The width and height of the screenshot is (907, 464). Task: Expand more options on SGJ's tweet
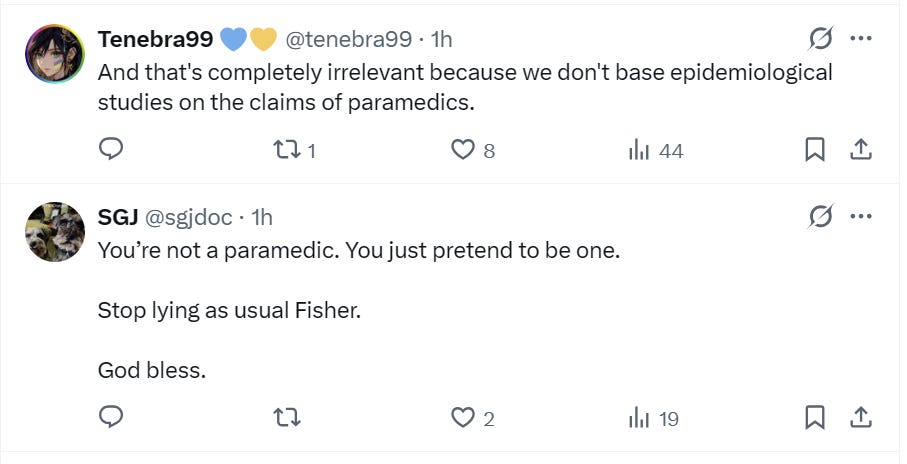coord(860,217)
